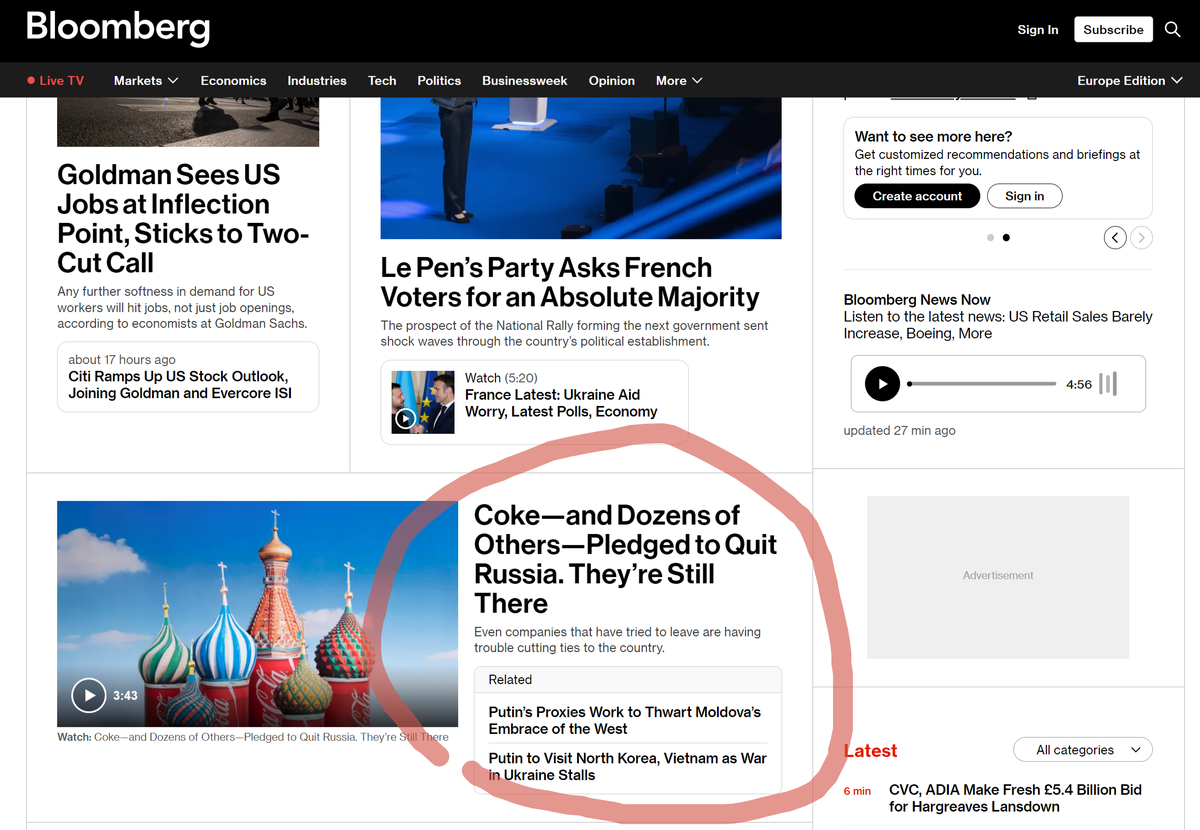The height and width of the screenshot is (830, 1200).
Task: Click the Watch Coke video caption
Action: (253, 737)
